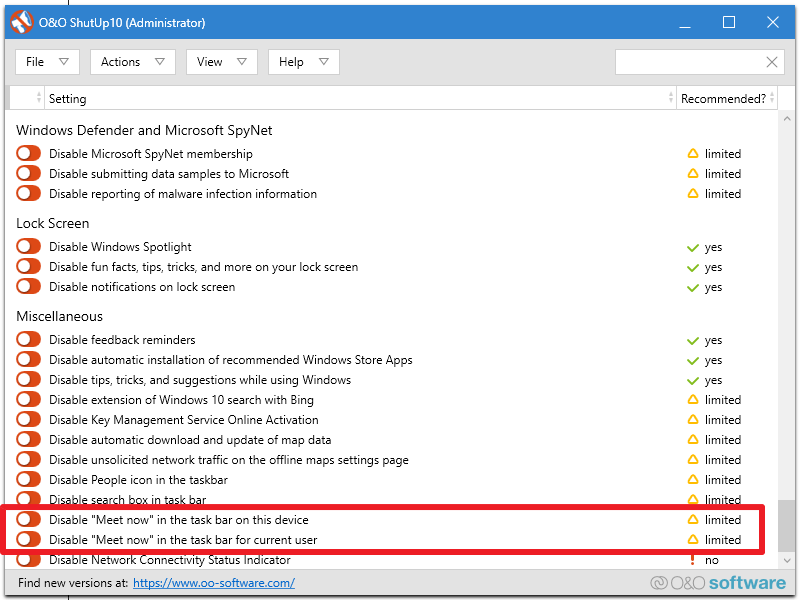The width and height of the screenshot is (800, 600).
Task: Clear the search box with the X icon
Action: pyautogui.click(x=771, y=62)
